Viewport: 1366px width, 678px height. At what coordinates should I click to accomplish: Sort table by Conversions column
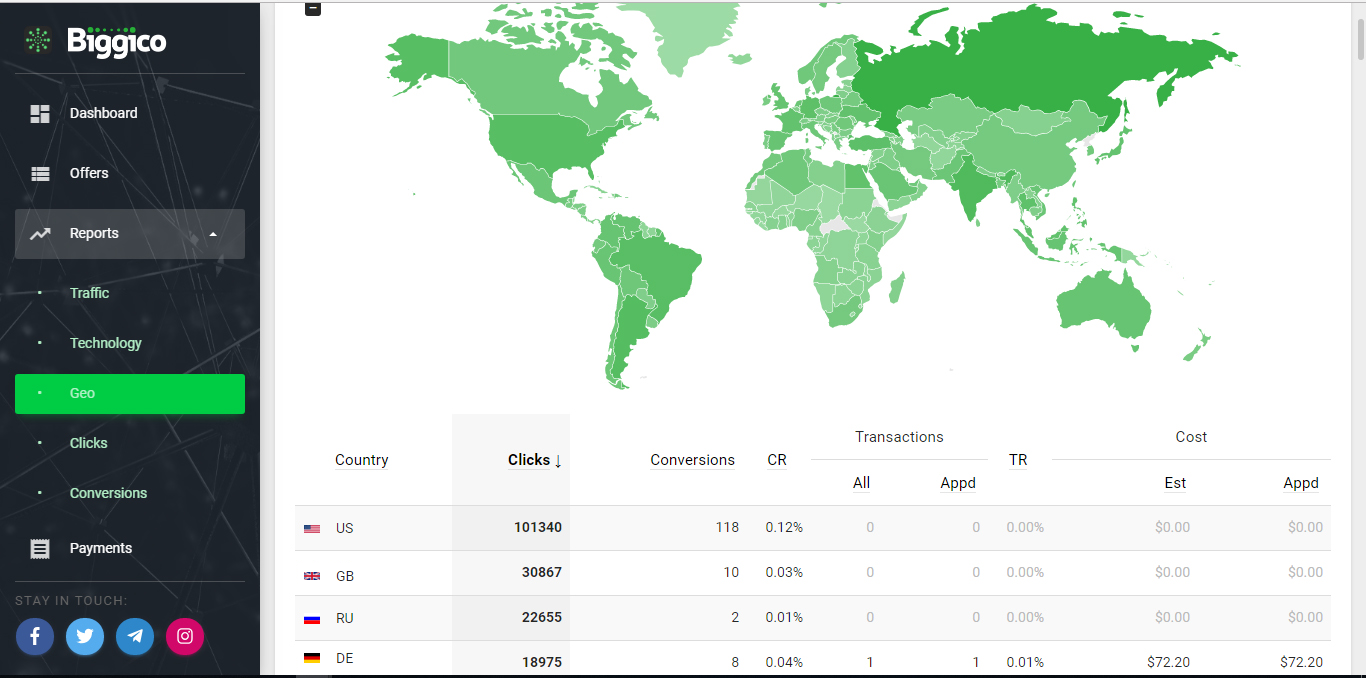[692, 460]
